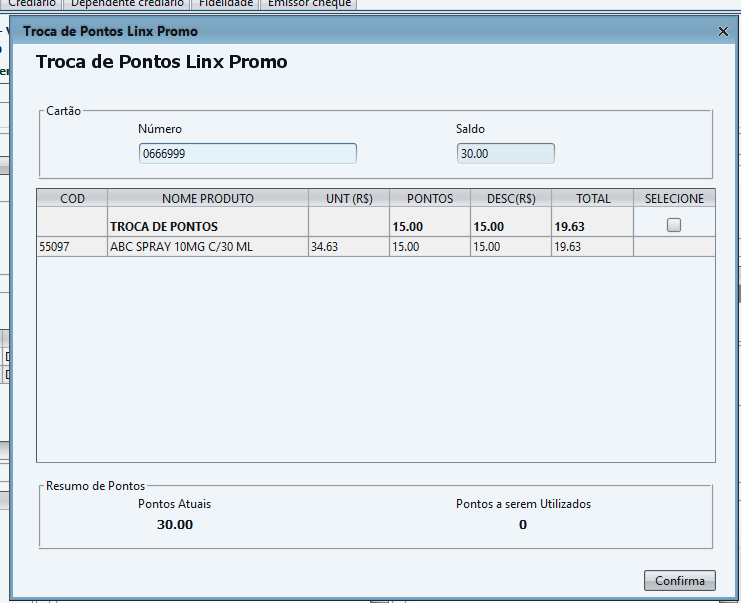Click the TOTAL column header
Viewport: 741px width, 603px height.
[593, 198]
